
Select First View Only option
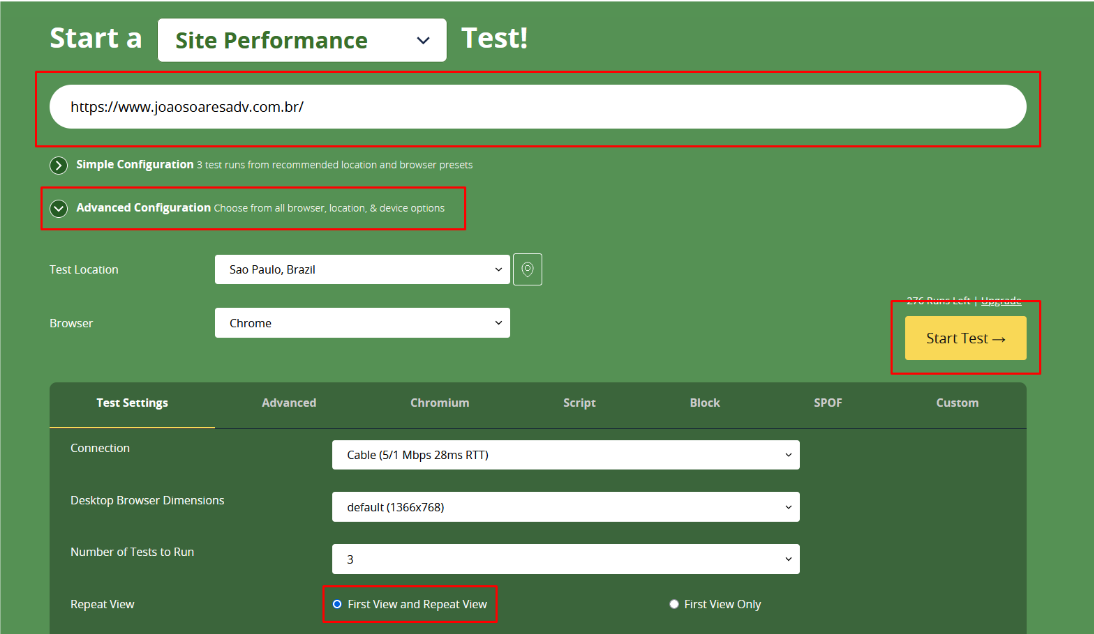click(x=674, y=604)
